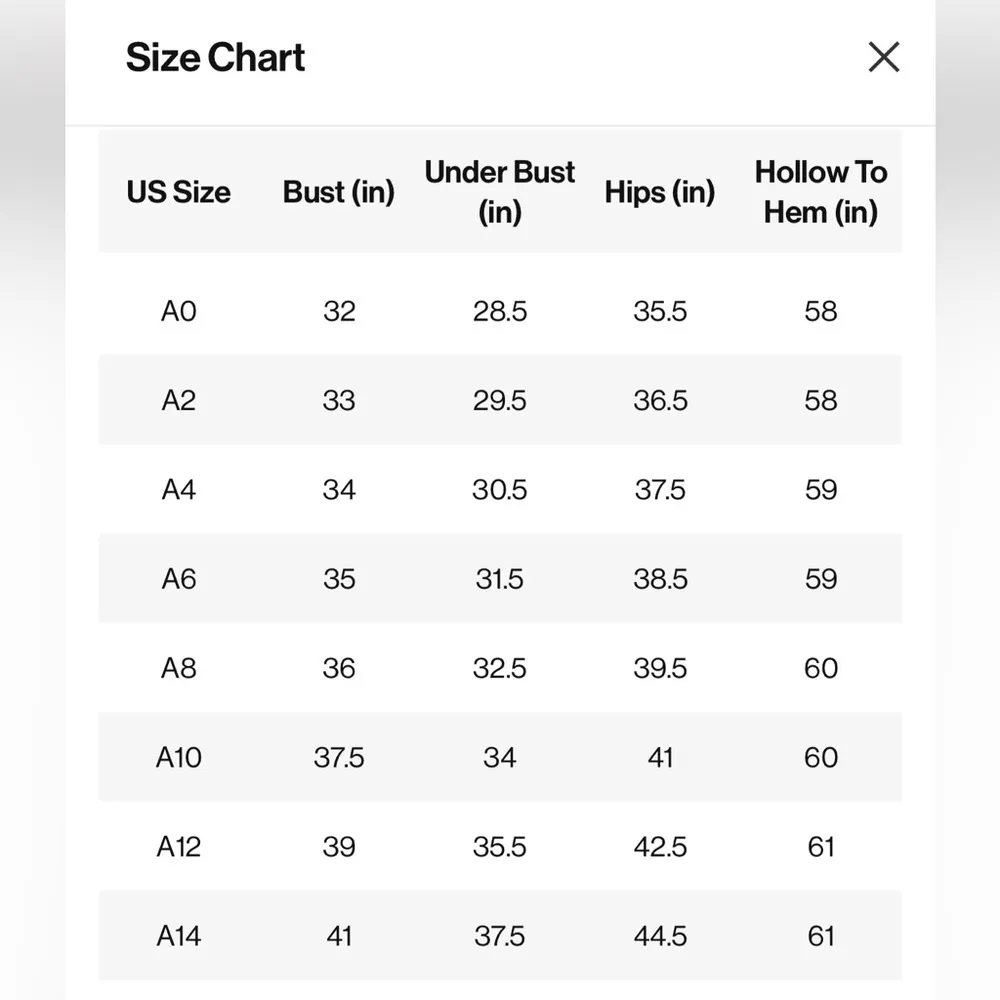Image resolution: width=1000 pixels, height=1000 pixels.
Task: Select the Hollow To Hem header
Action: pyautogui.click(x=821, y=192)
